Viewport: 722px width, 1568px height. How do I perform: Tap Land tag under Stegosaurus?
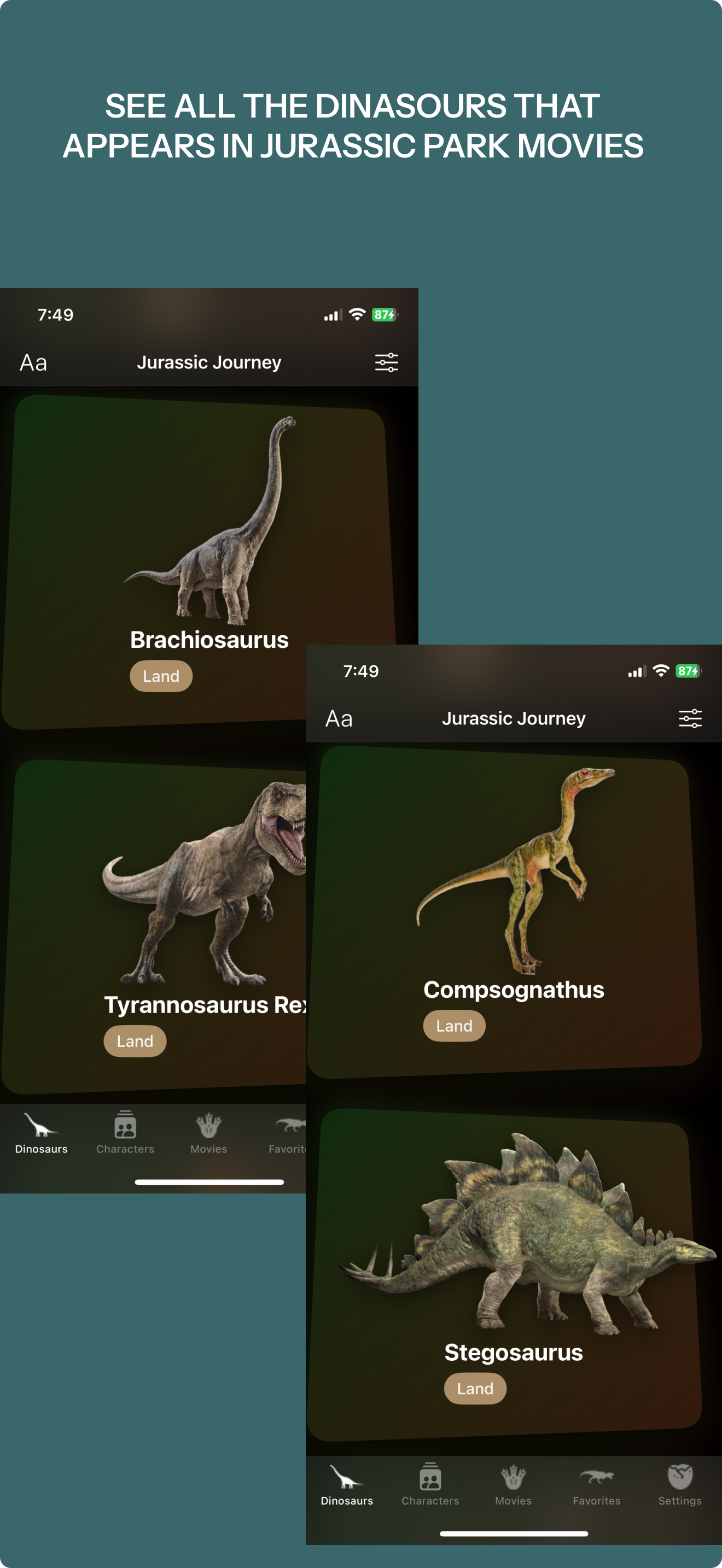click(x=475, y=1389)
